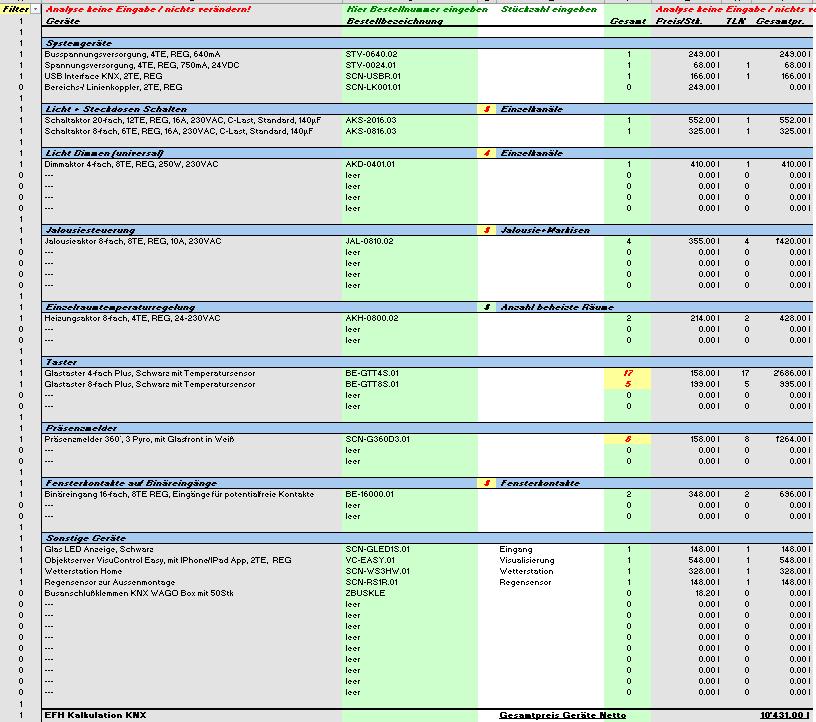Click order number 'JAL-0810.02'
The width and height of the screenshot is (816, 722).
[369, 241]
